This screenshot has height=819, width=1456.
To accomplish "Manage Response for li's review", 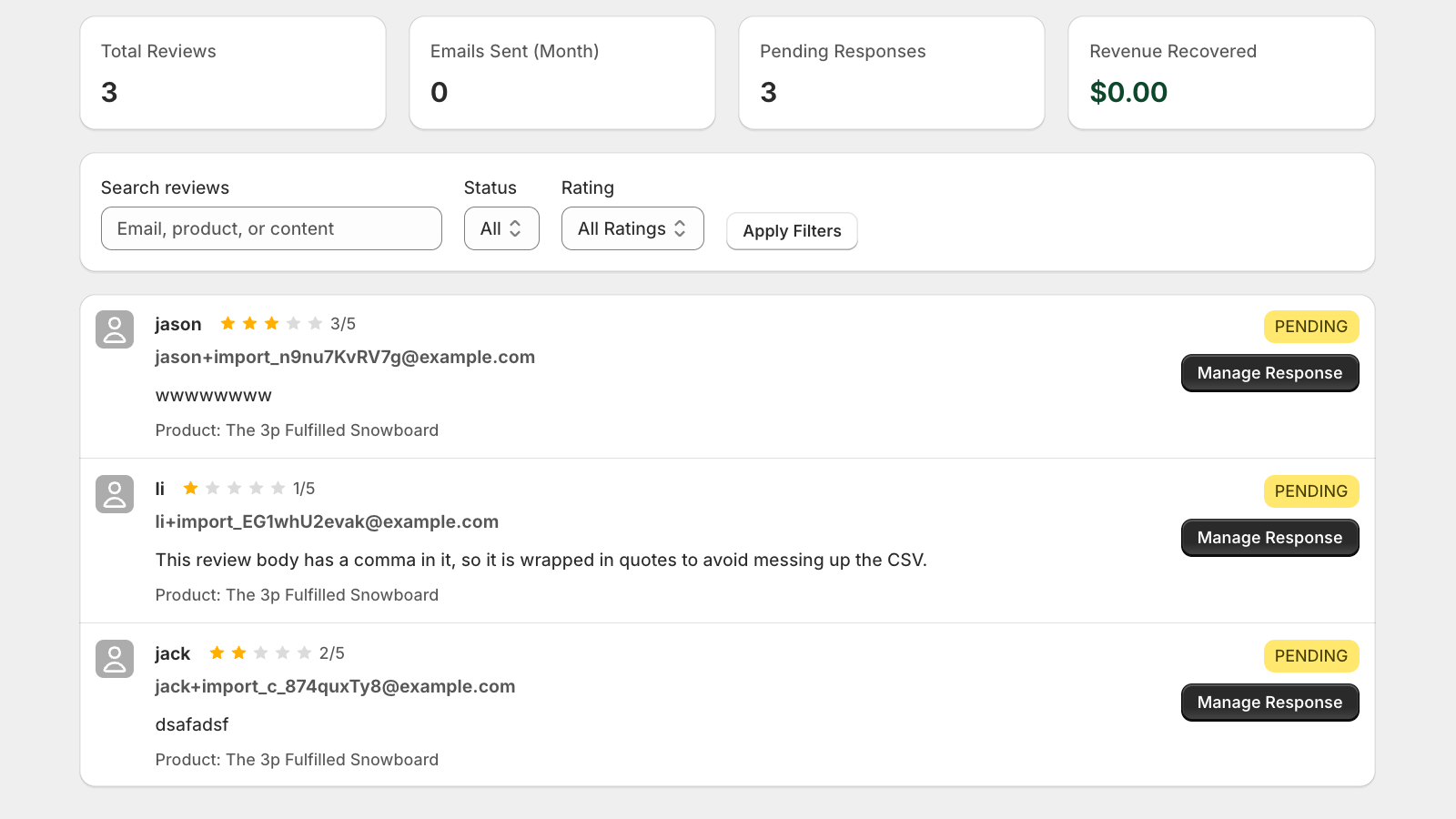I will pyautogui.click(x=1269, y=538).
